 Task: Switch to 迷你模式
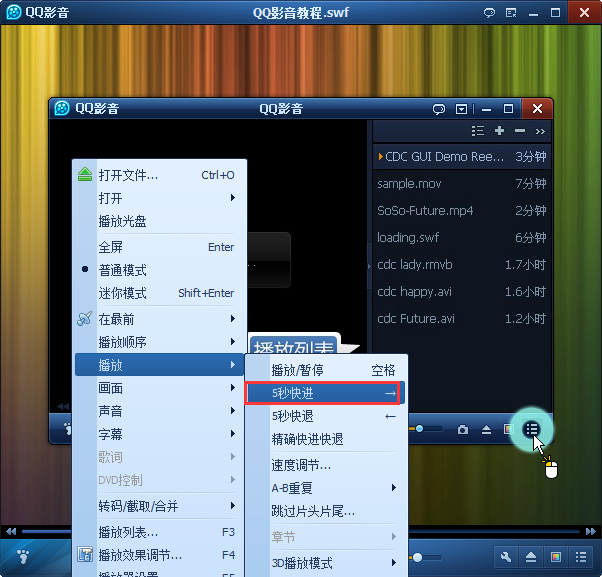pos(159,293)
